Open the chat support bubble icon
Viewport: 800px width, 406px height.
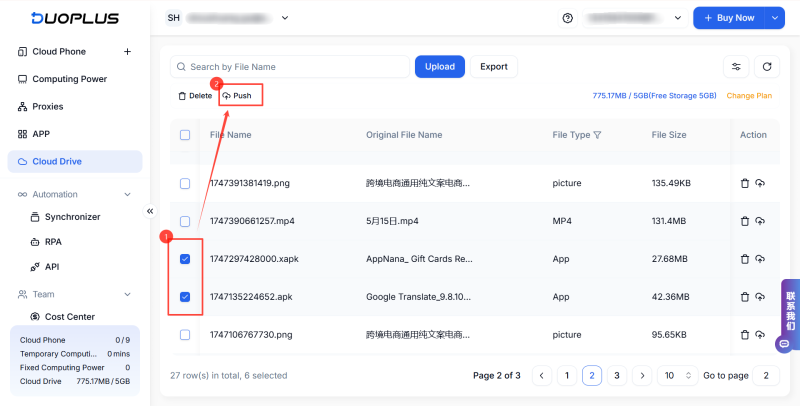(784, 344)
